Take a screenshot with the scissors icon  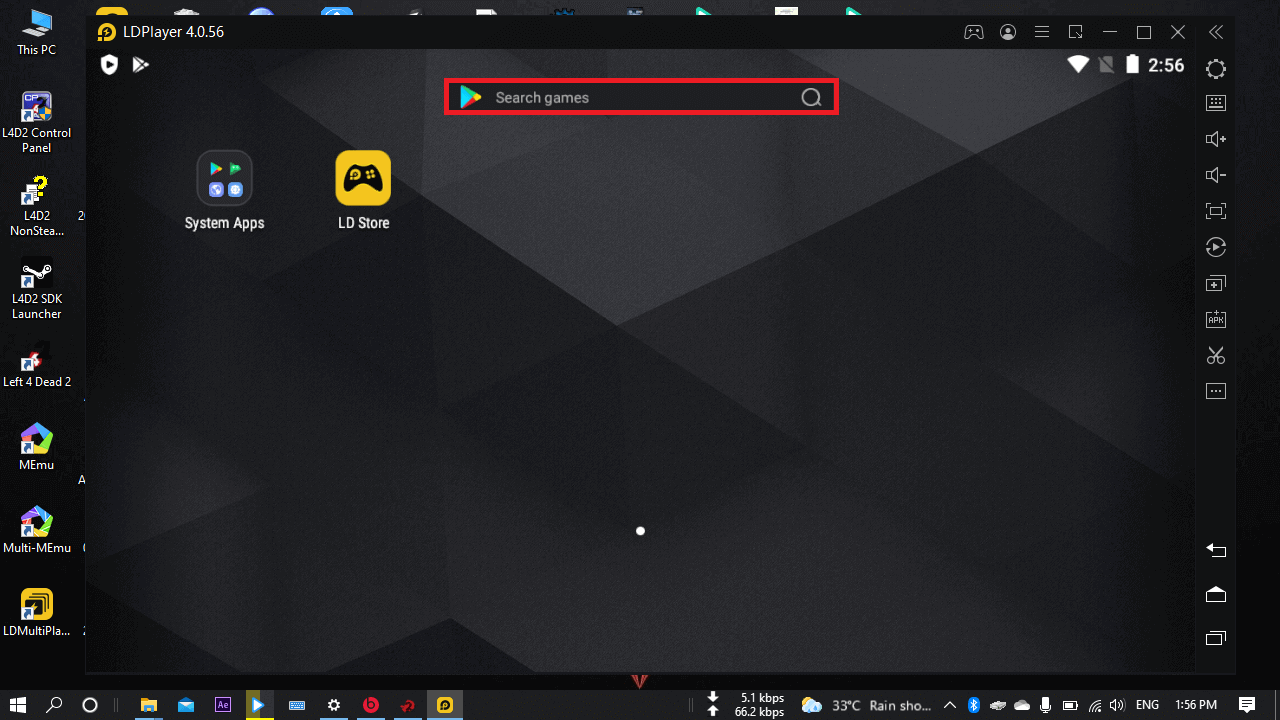pos(1216,355)
